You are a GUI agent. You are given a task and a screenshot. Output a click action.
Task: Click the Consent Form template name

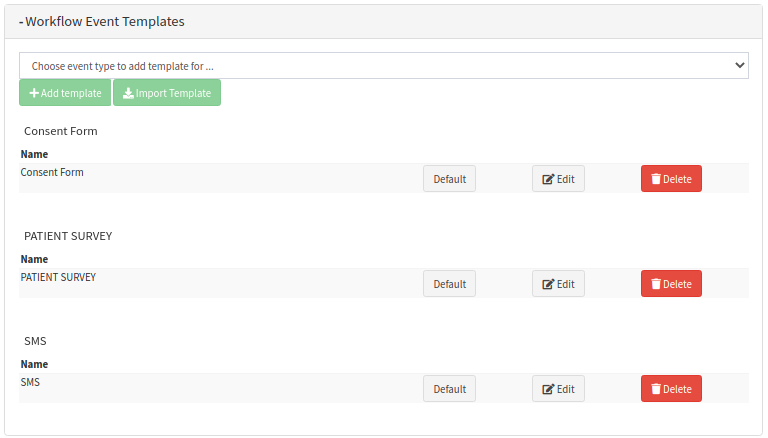click(52, 172)
